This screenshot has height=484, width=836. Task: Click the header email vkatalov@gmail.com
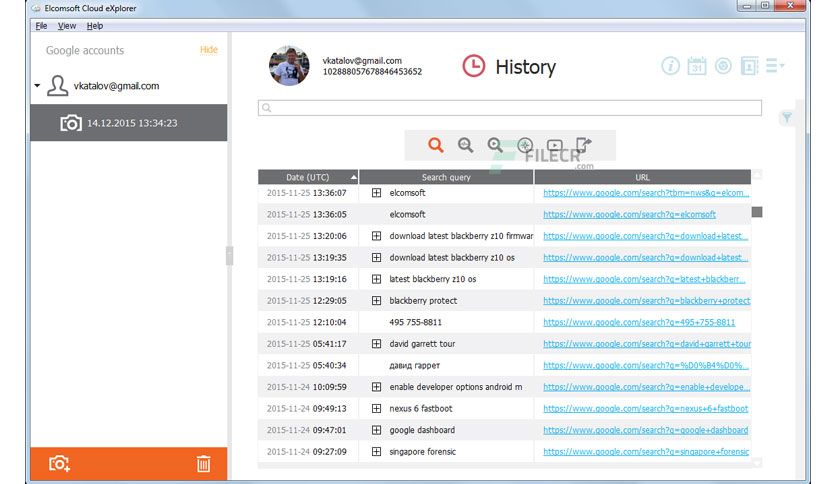coord(362,61)
